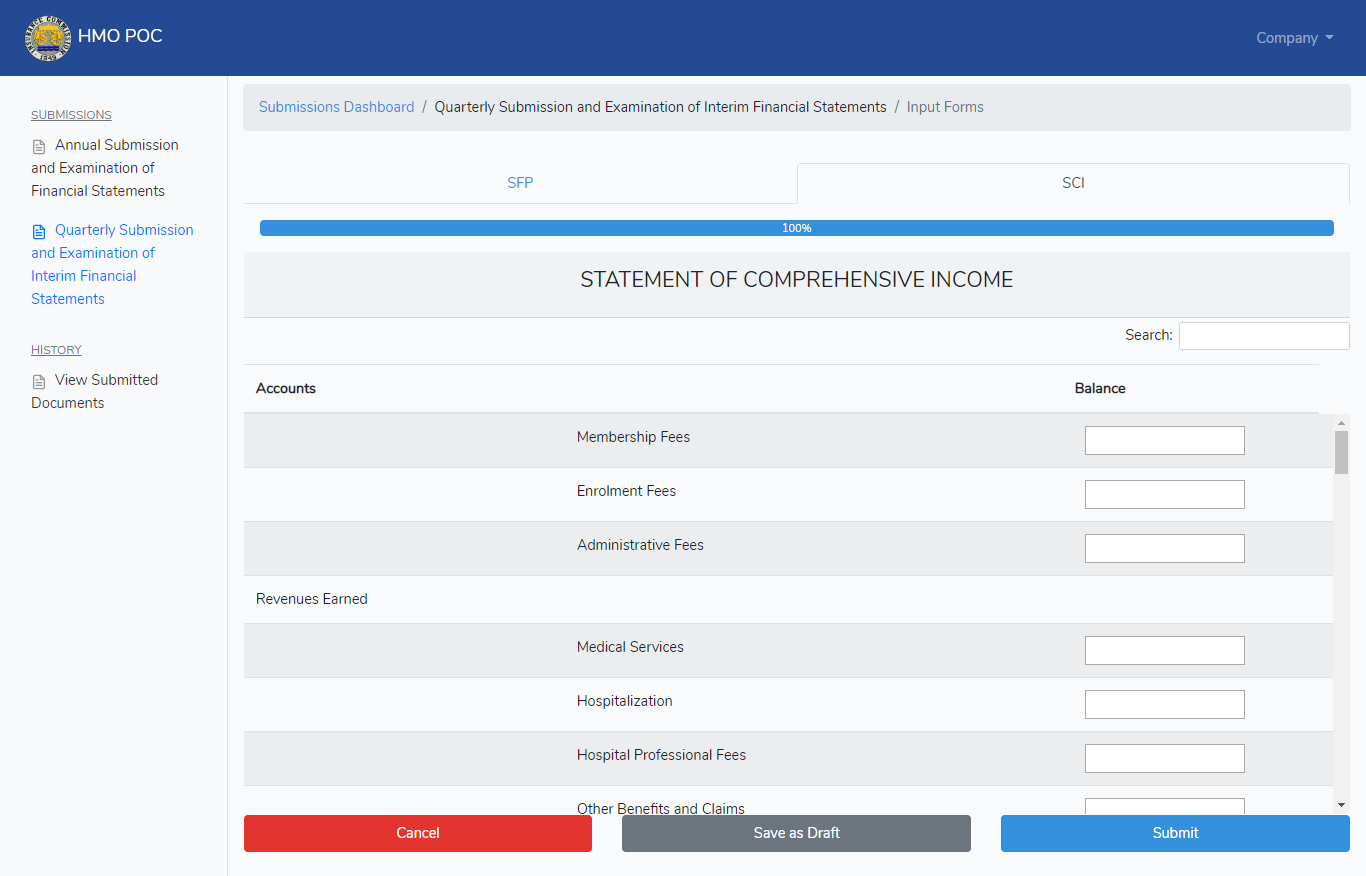The image size is (1366, 876).
Task: Click the Other Benefits and Claims balance field
Action: click(x=1165, y=806)
